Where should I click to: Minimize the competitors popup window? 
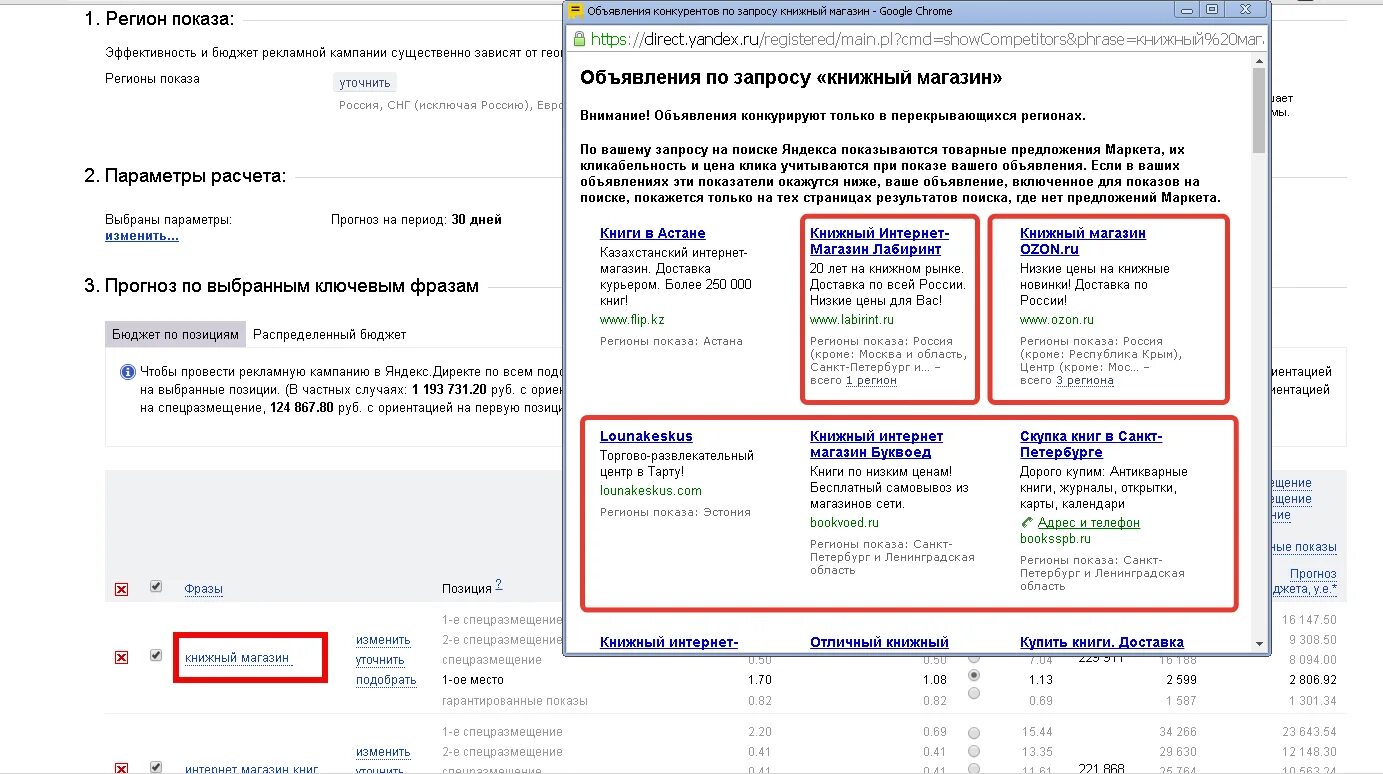pyautogui.click(x=1187, y=10)
